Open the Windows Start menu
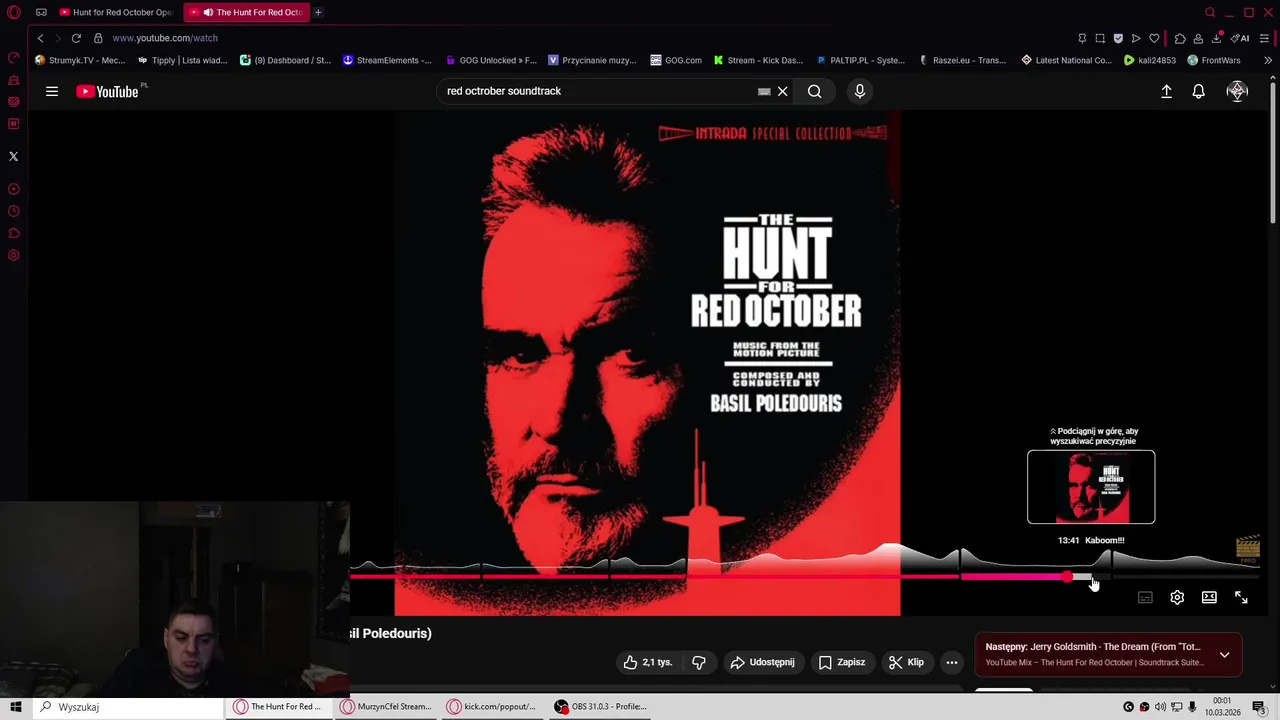The width and height of the screenshot is (1280, 720). pos(15,707)
